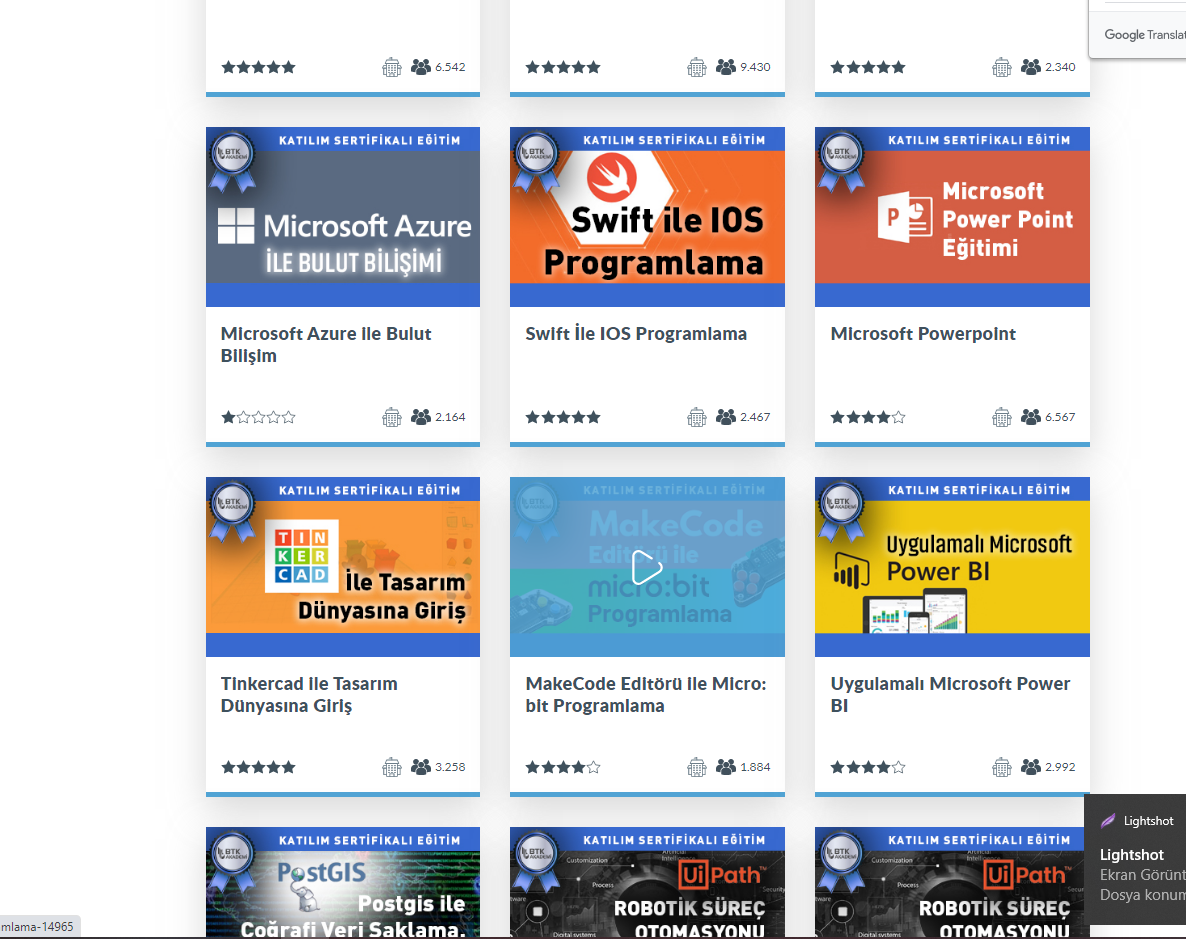The height and width of the screenshot is (939, 1186).
Task: Click star rating on Tinkercad card
Action: coord(258,767)
